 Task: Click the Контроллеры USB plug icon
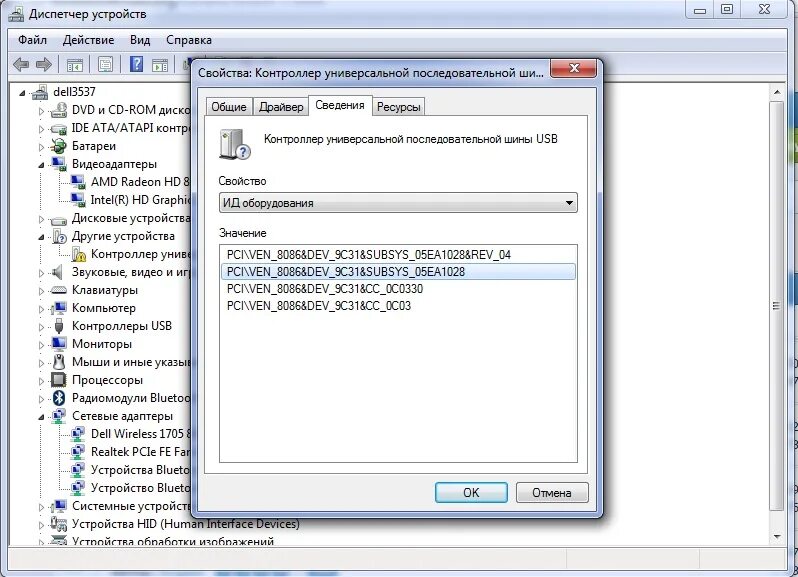[x=59, y=326]
